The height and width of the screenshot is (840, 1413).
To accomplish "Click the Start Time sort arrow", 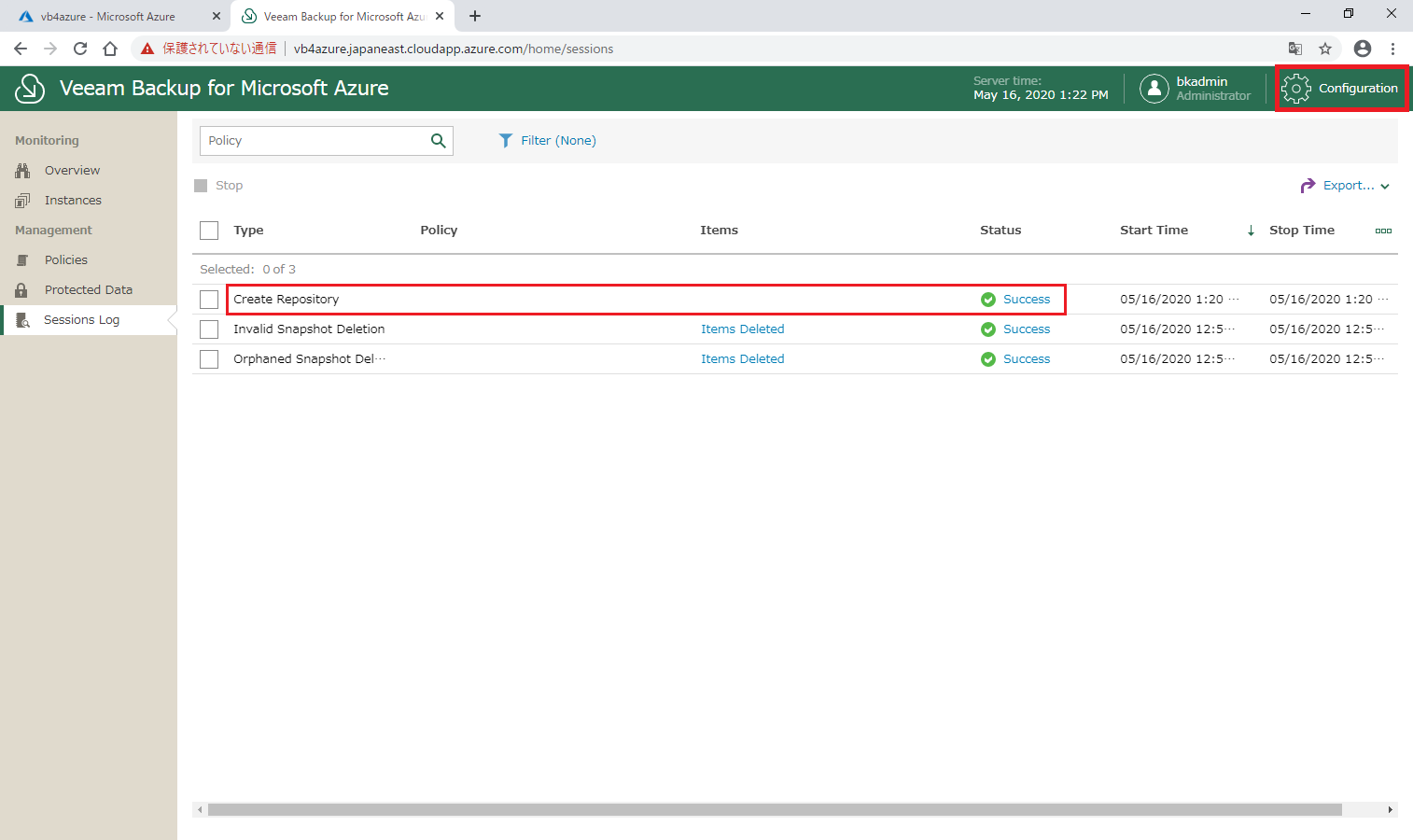I will click(x=1251, y=231).
